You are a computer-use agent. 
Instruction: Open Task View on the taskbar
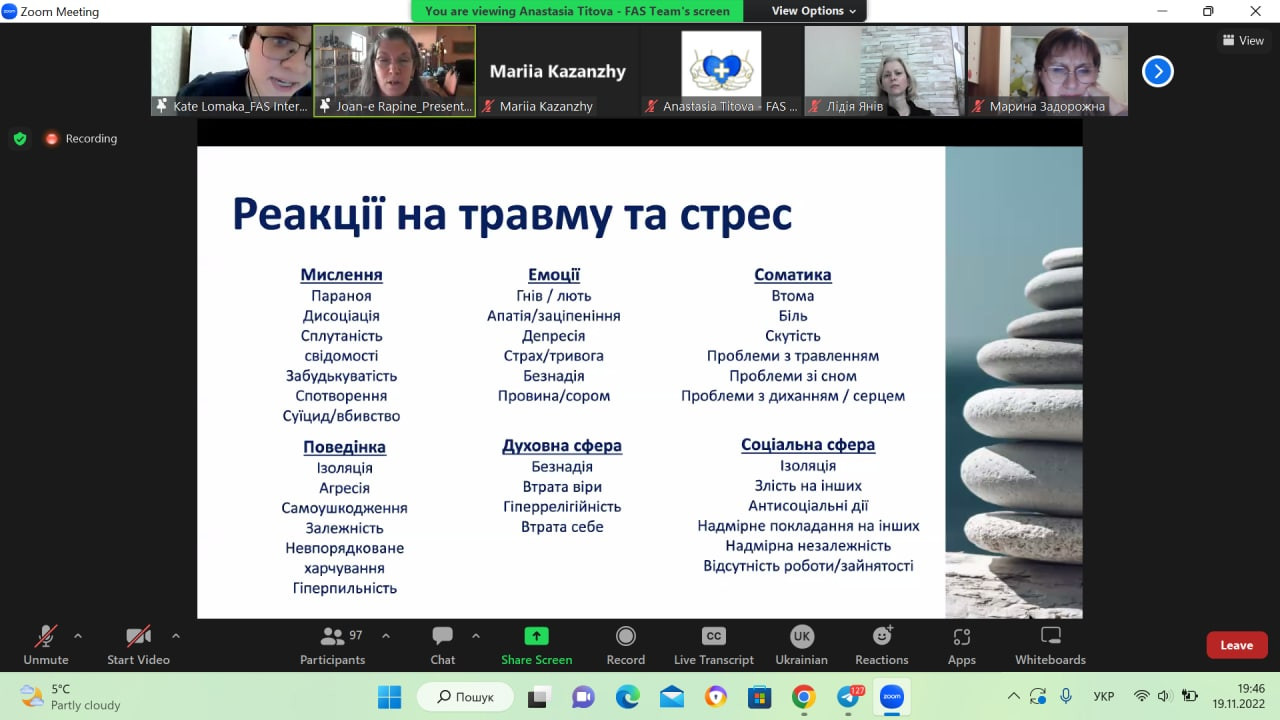pos(540,697)
